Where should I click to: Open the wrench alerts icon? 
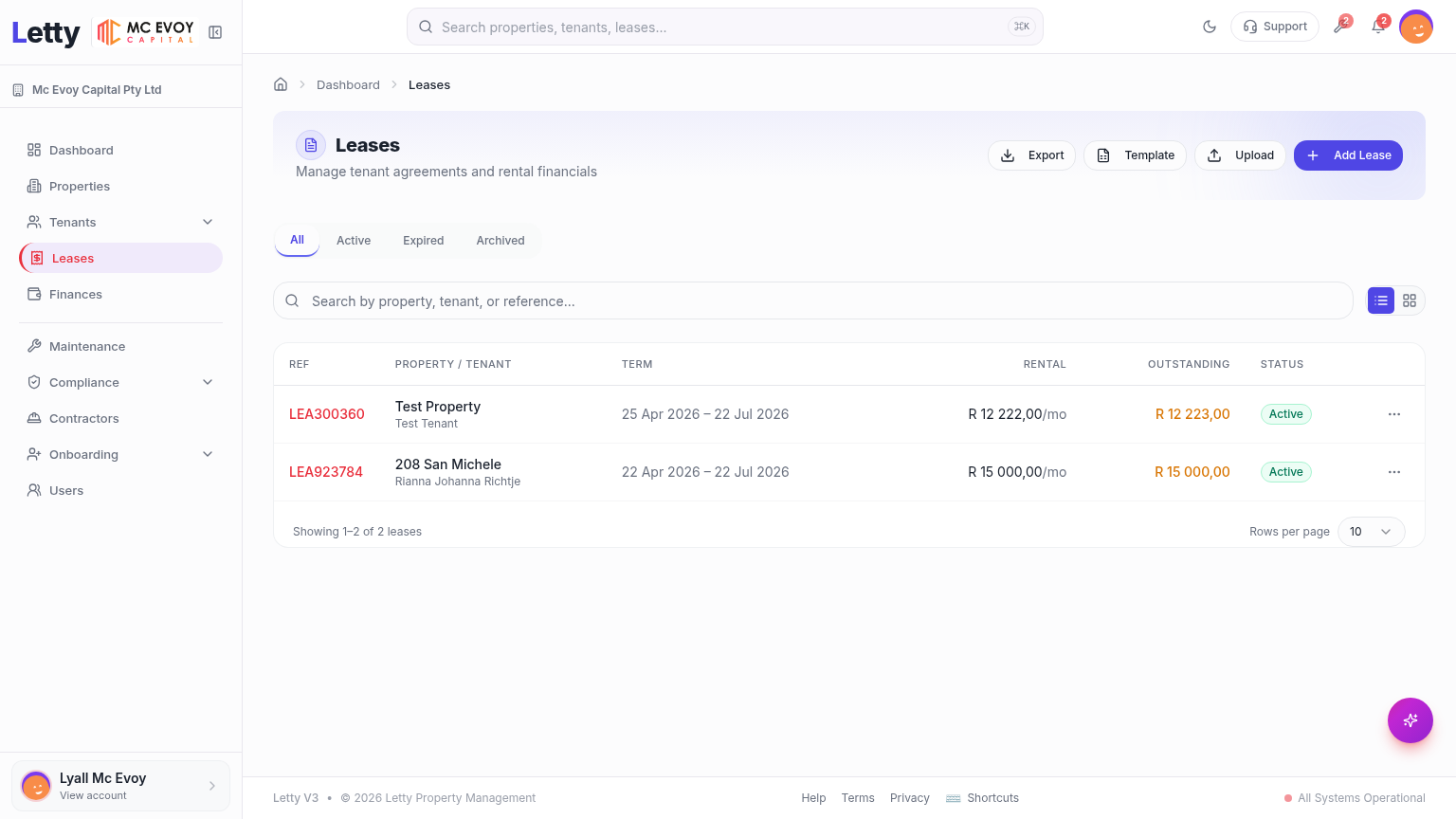(1340, 27)
